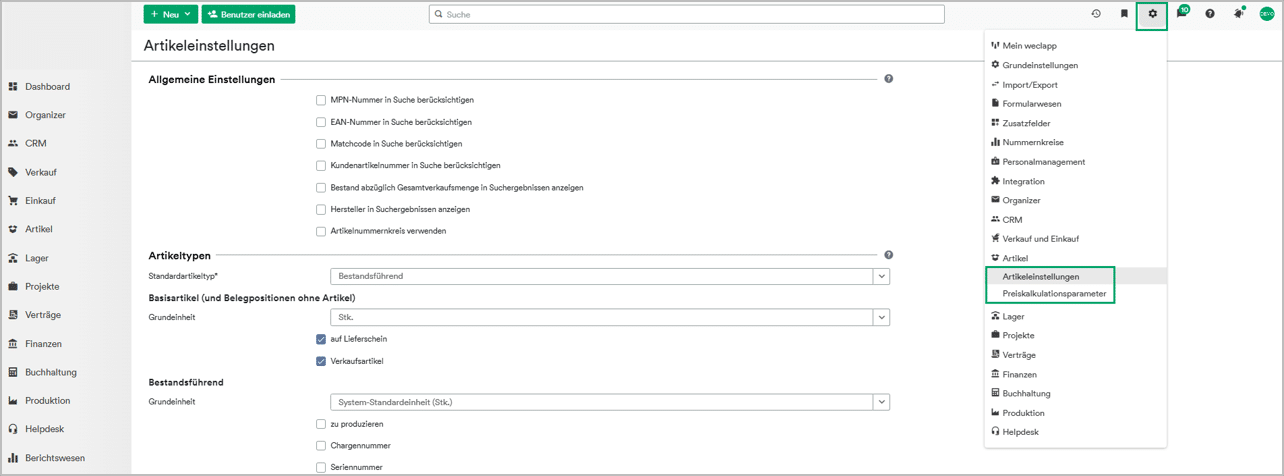Toggle the Chargennummer checkbox
The width and height of the screenshot is (1284, 476).
point(321,445)
